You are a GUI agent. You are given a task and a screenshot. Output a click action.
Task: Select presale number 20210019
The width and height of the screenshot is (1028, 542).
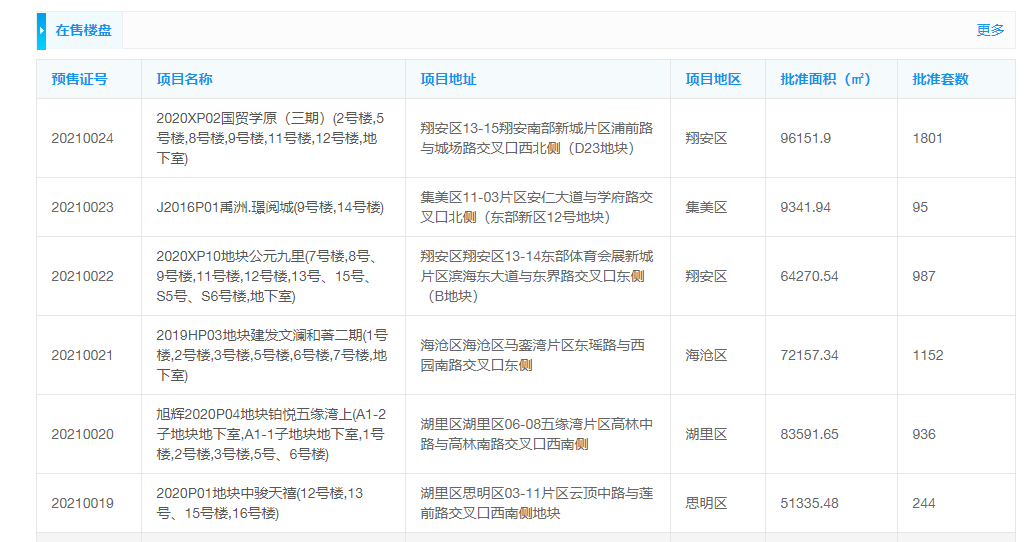[83, 503]
